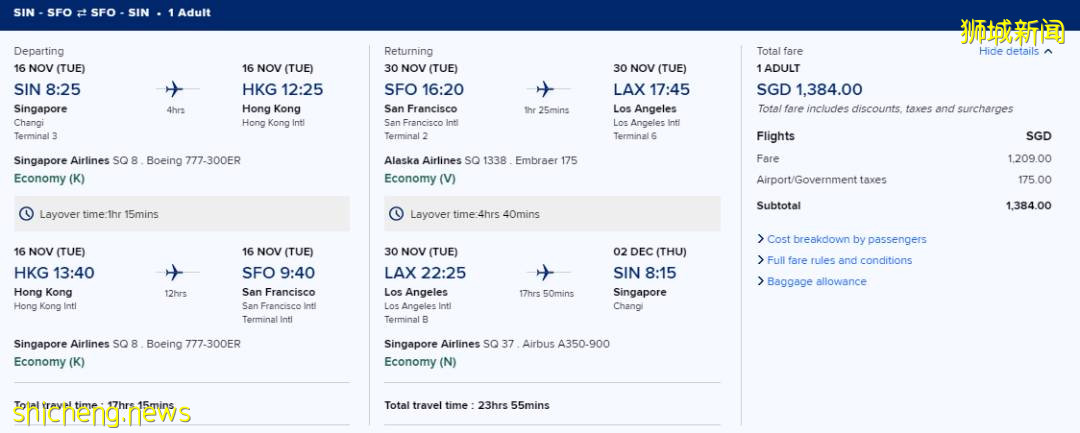Click Economy (K) on the SIN-HKG flight
The image size is (1080, 433).
pos(49,178)
